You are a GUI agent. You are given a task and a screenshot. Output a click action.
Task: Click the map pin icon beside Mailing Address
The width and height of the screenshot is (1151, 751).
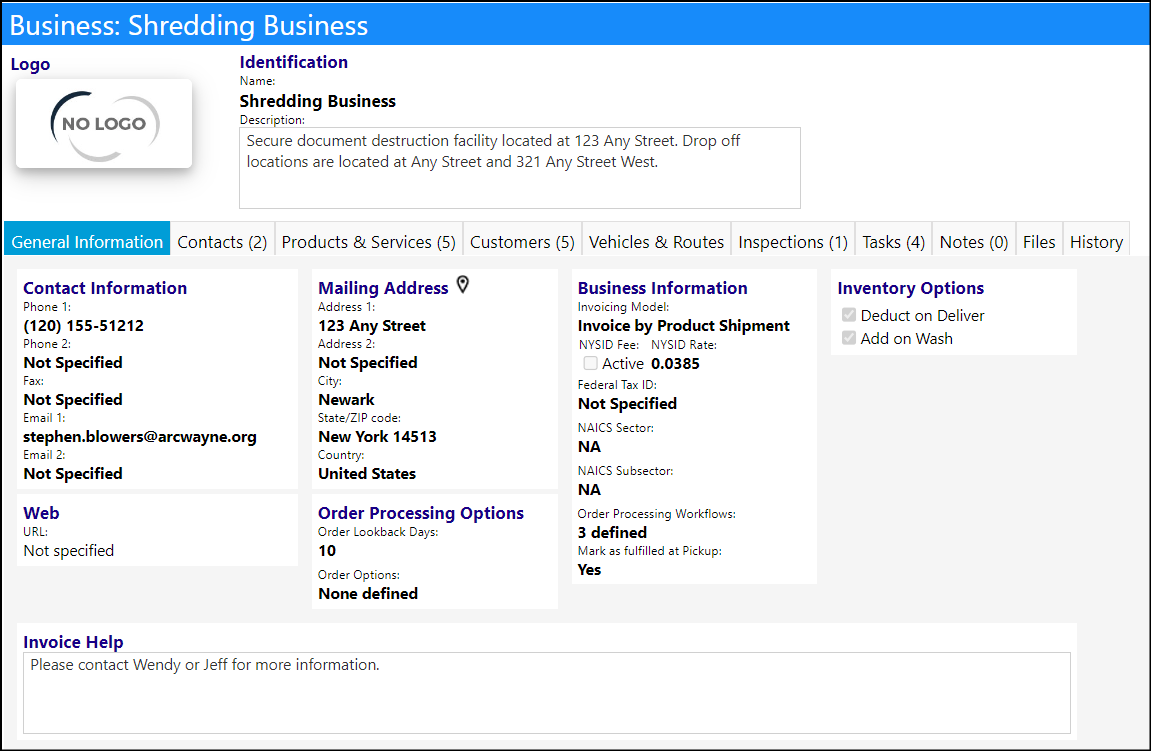[x=462, y=285]
